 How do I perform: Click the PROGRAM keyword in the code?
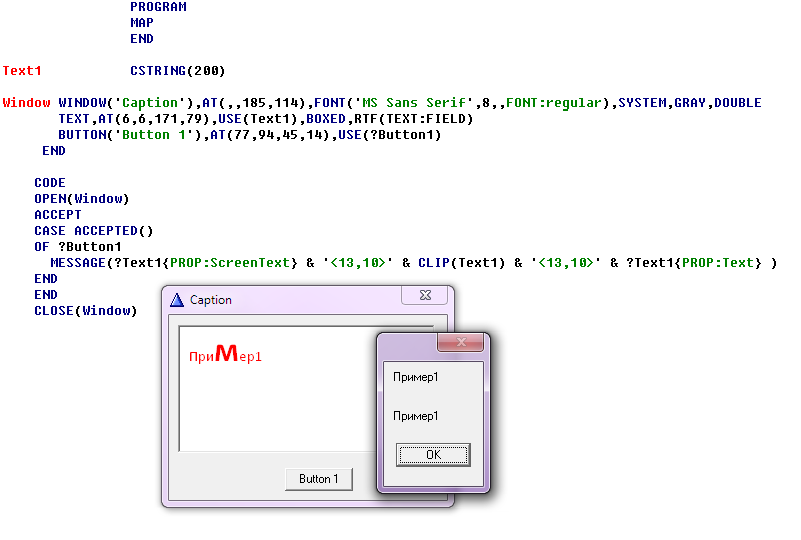158,7
